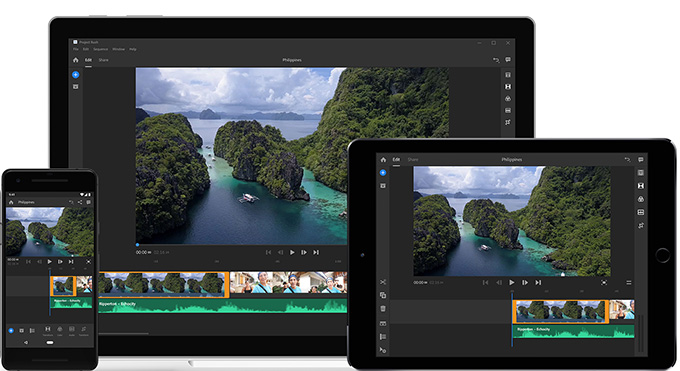Open the Audio panel on the tablet
This screenshot has height=371, width=680.
click(641, 212)
